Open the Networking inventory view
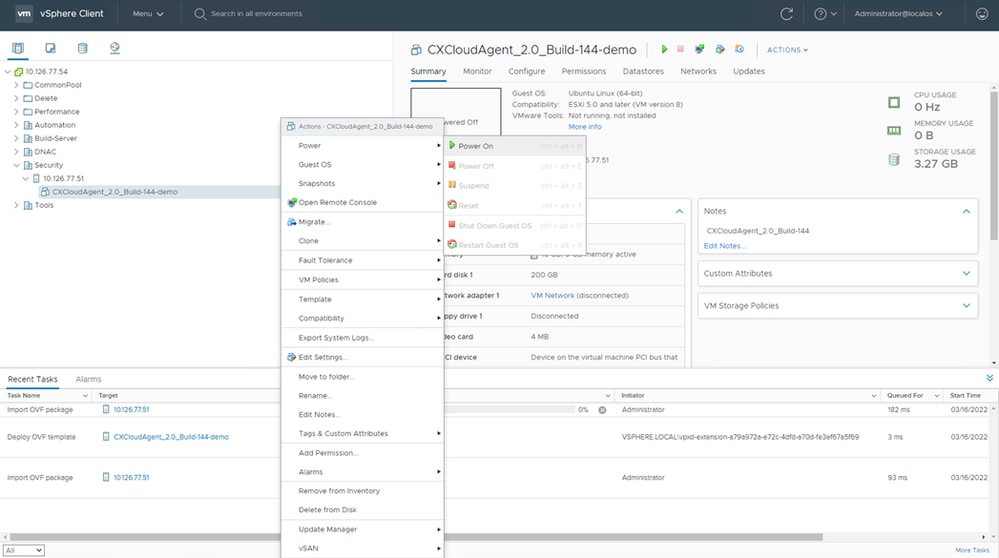The image size is (999, 558). point(115,48)
